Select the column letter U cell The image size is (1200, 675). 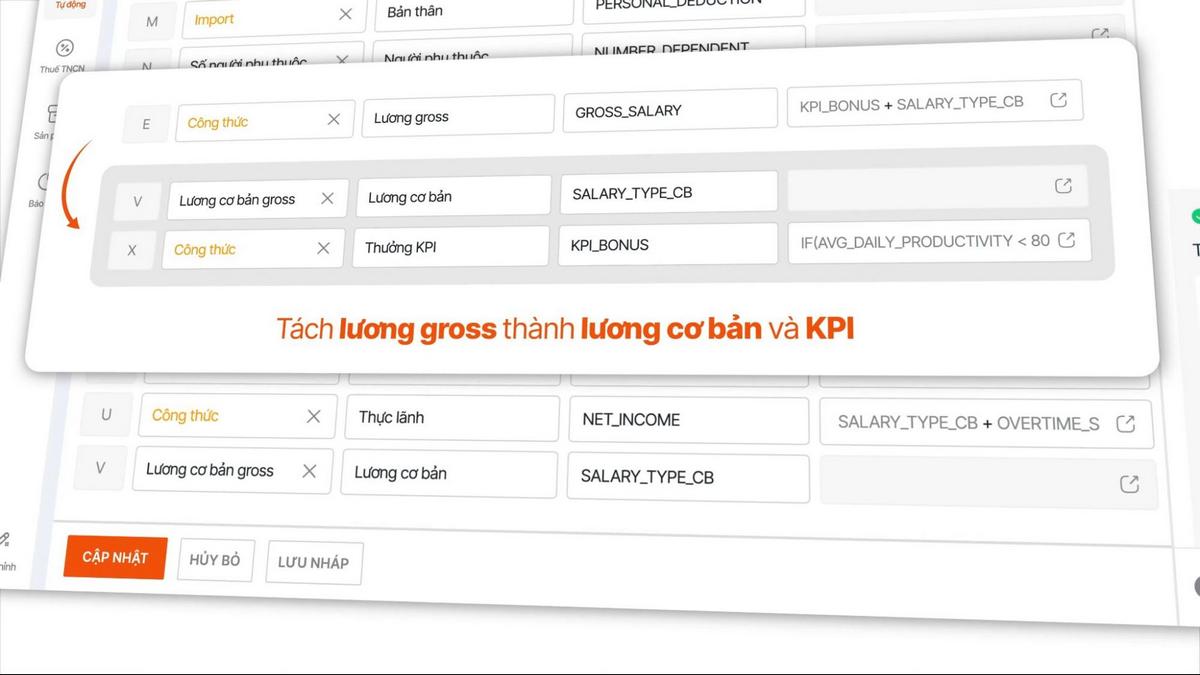(x=106, y=414)
